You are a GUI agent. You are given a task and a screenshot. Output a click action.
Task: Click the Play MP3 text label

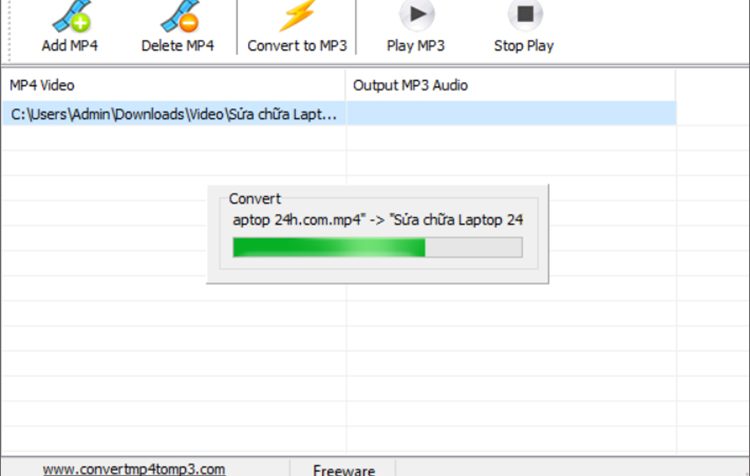pyautogui.click(x=416, y=46)
